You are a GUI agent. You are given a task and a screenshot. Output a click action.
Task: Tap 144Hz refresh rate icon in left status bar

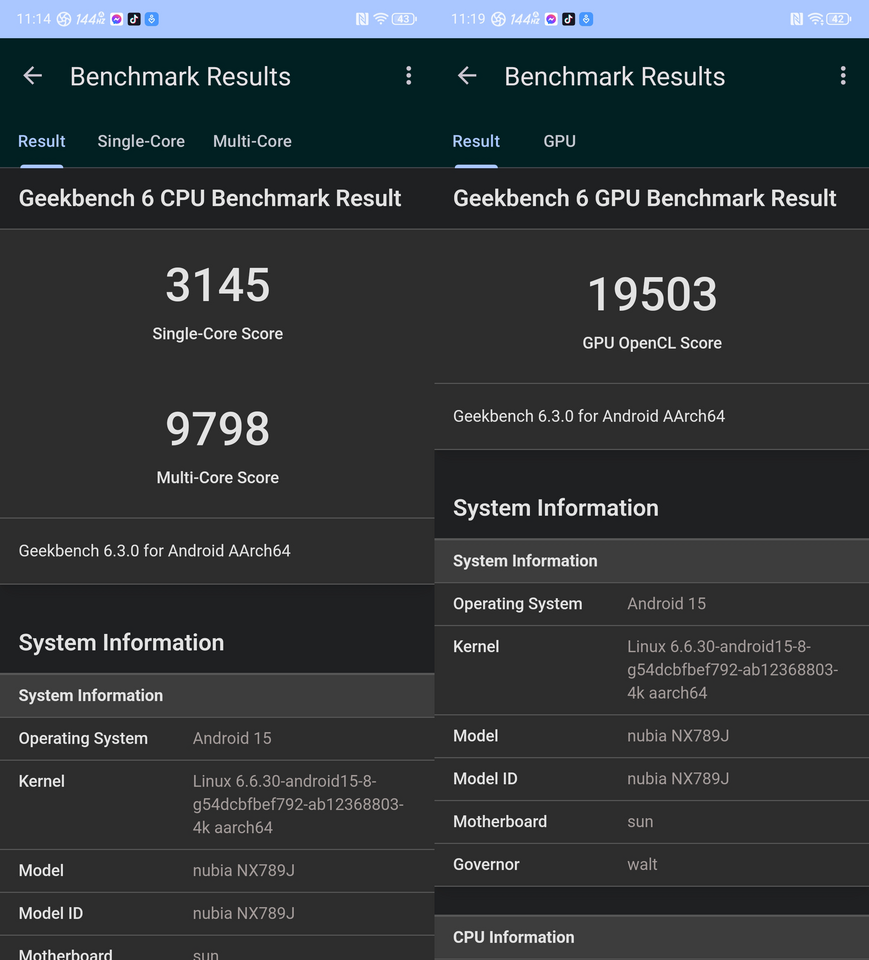click(90, 19)
